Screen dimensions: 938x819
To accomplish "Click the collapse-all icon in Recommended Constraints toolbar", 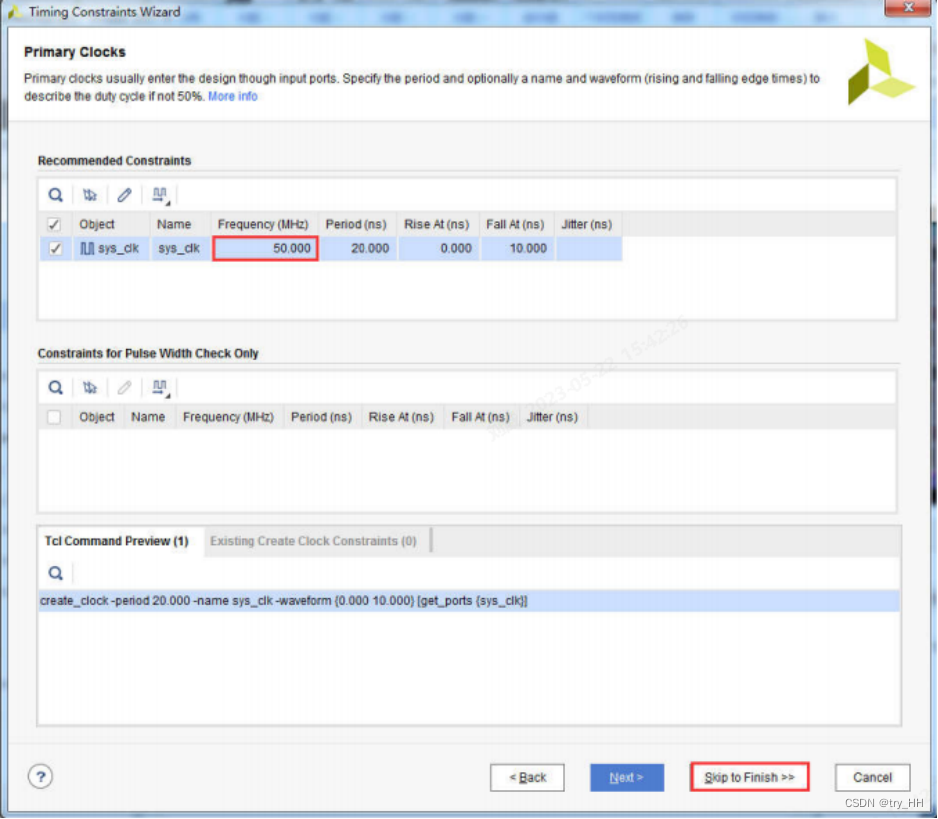I will pos(90,195).
